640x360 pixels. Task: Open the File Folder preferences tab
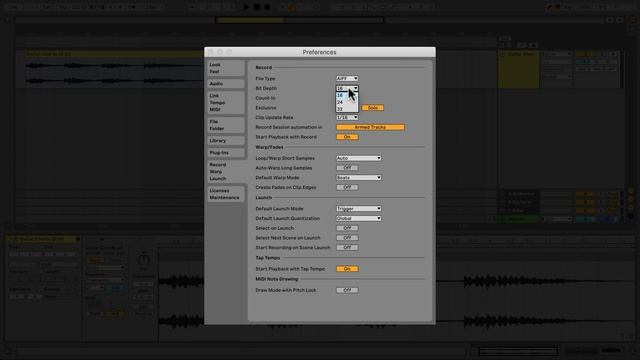(226, 125)
